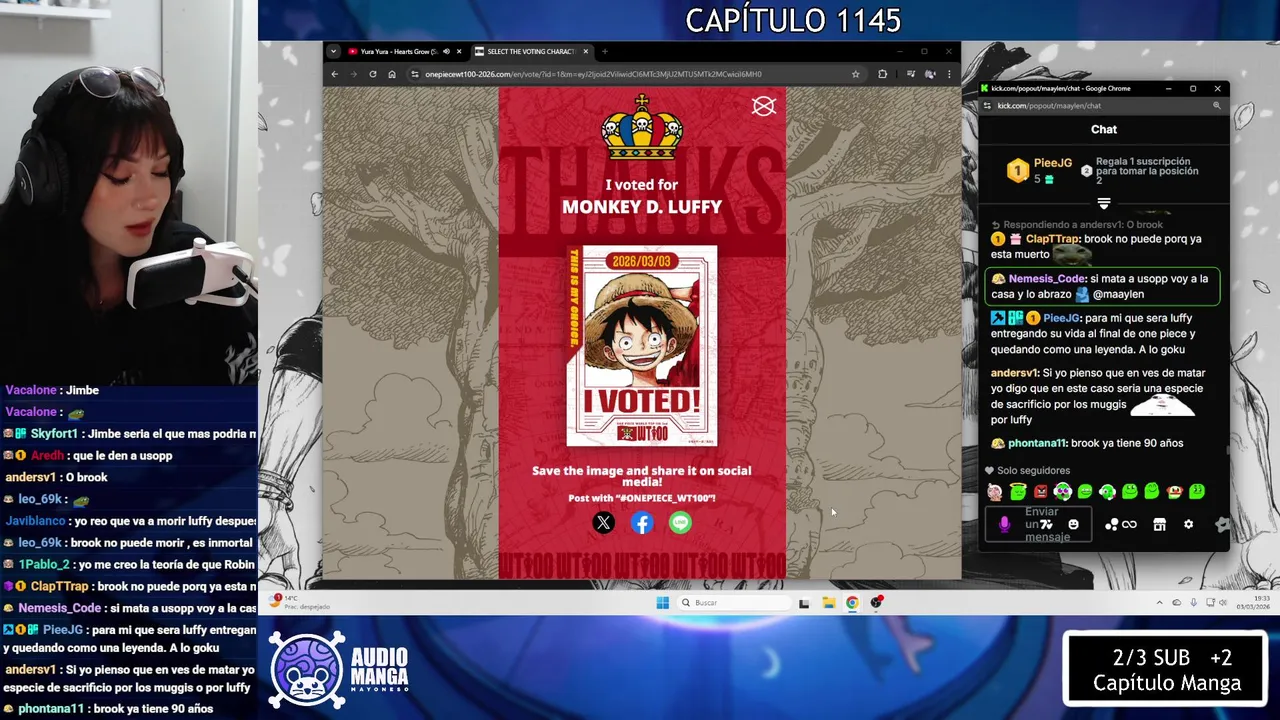The image size is (1280, 720).
Task: Click the Enviar un mensaje chat field
Action: click(1037, 524)
